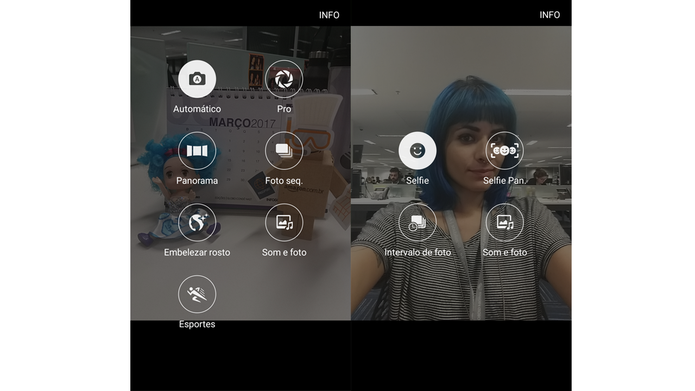Click the Foto seq. label text
This screenshot has height=391, width=695.
284,181
